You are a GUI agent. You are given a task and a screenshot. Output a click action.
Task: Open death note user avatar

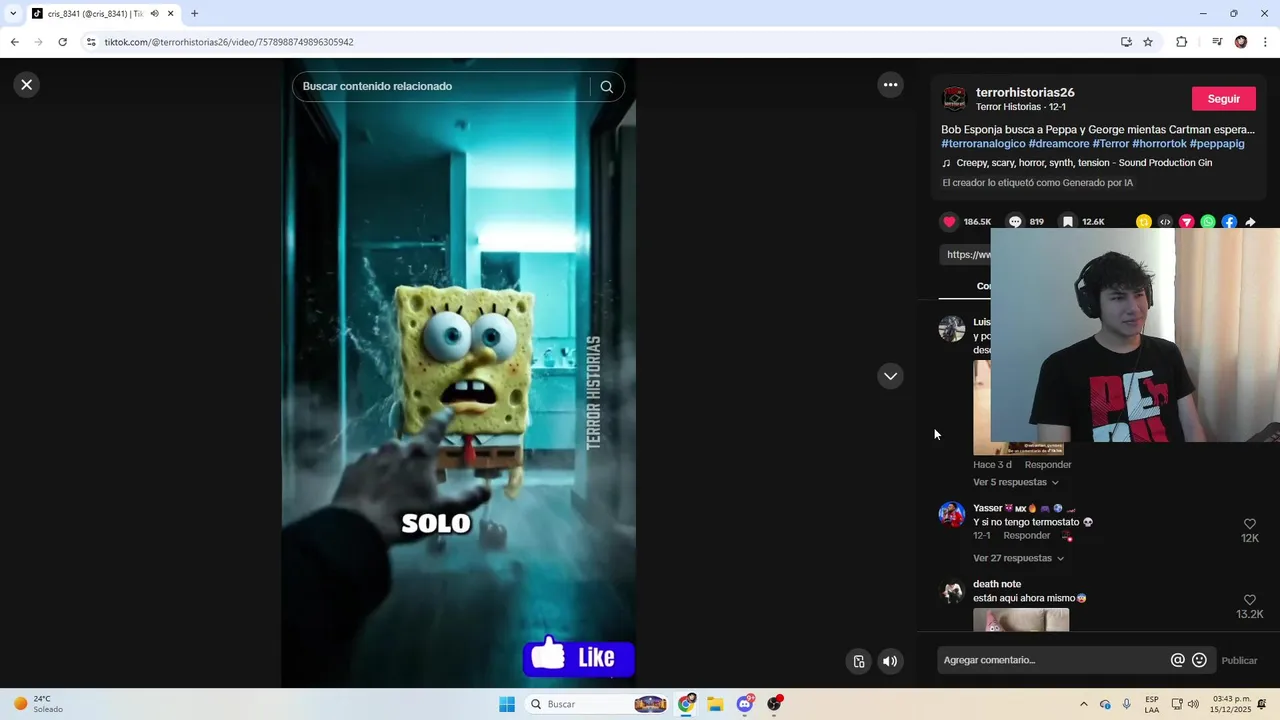click(x=952, y=591)
